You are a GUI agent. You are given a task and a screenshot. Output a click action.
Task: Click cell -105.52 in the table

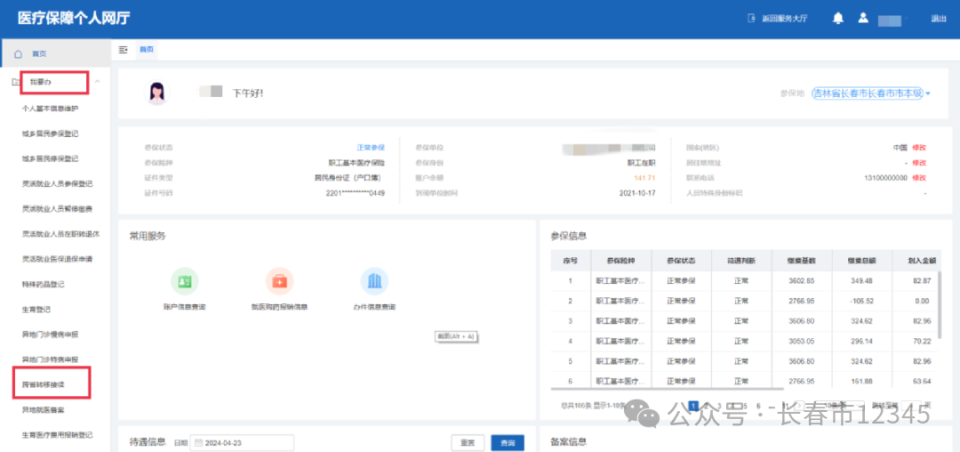[x=861, y=301]
